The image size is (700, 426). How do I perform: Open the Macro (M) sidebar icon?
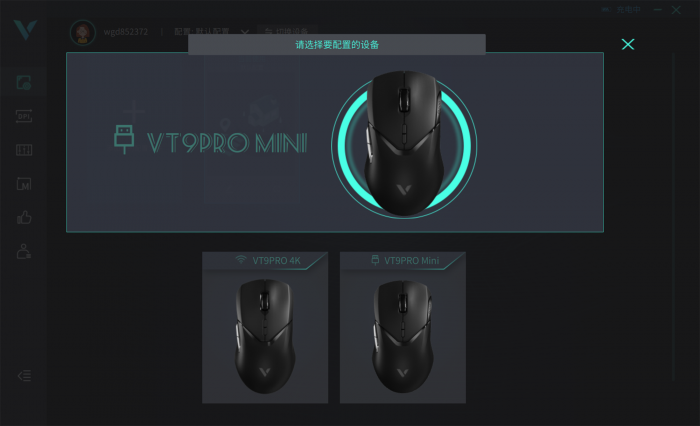click(x=24, y=184)
